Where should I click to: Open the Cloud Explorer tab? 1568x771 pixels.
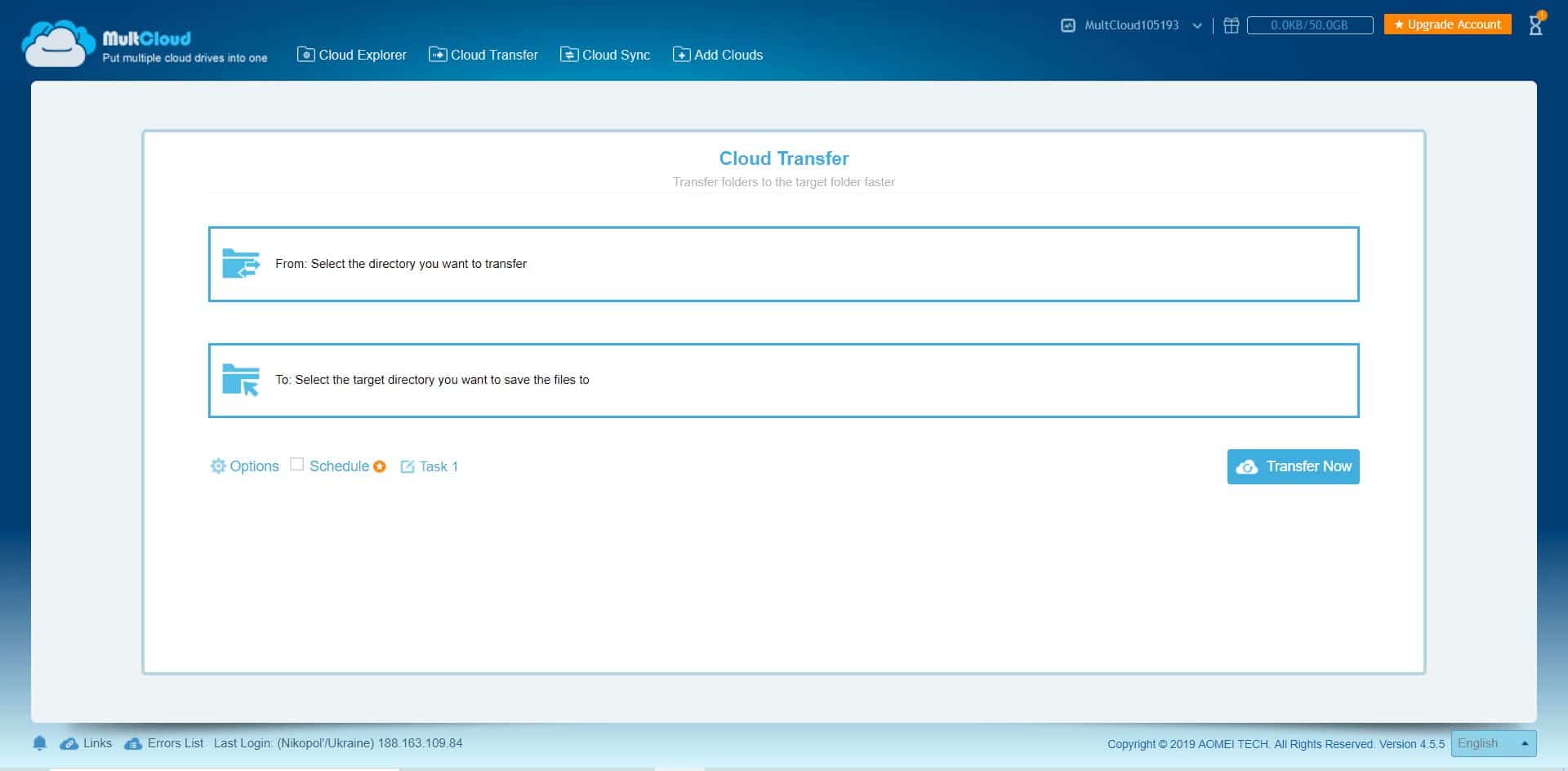tap(352, 55)
